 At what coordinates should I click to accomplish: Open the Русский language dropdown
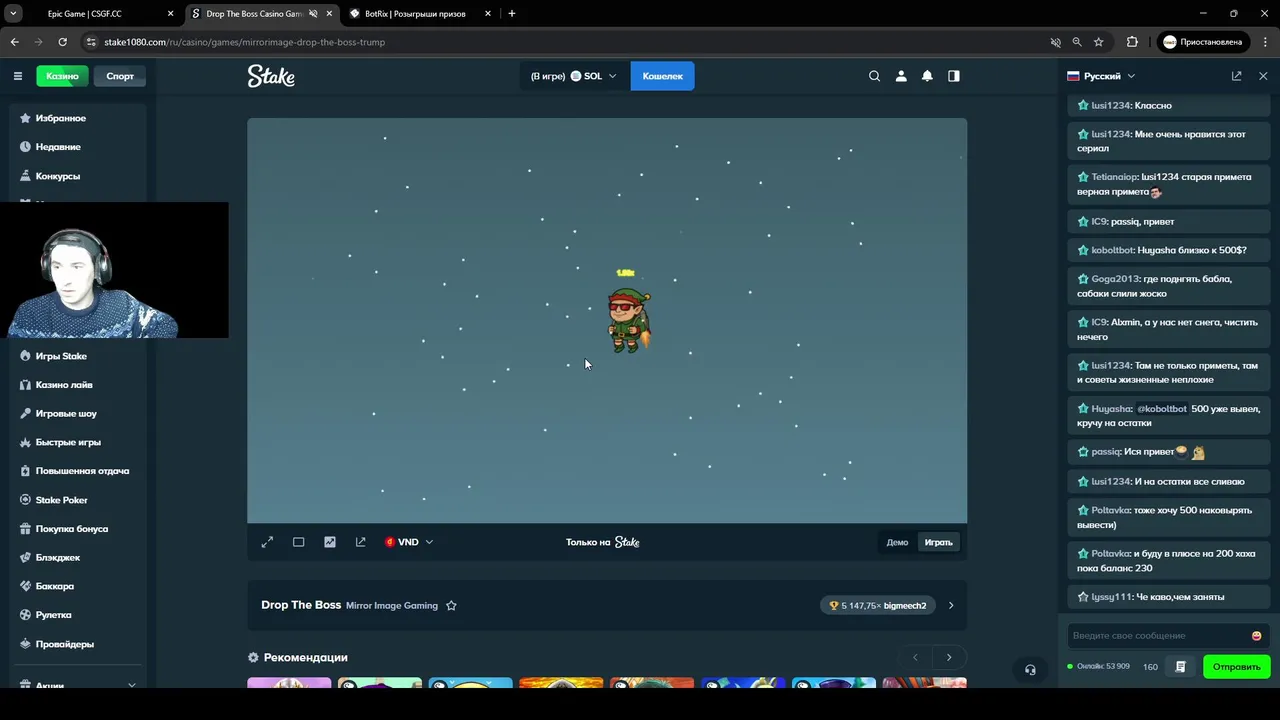coord(1101,76)
